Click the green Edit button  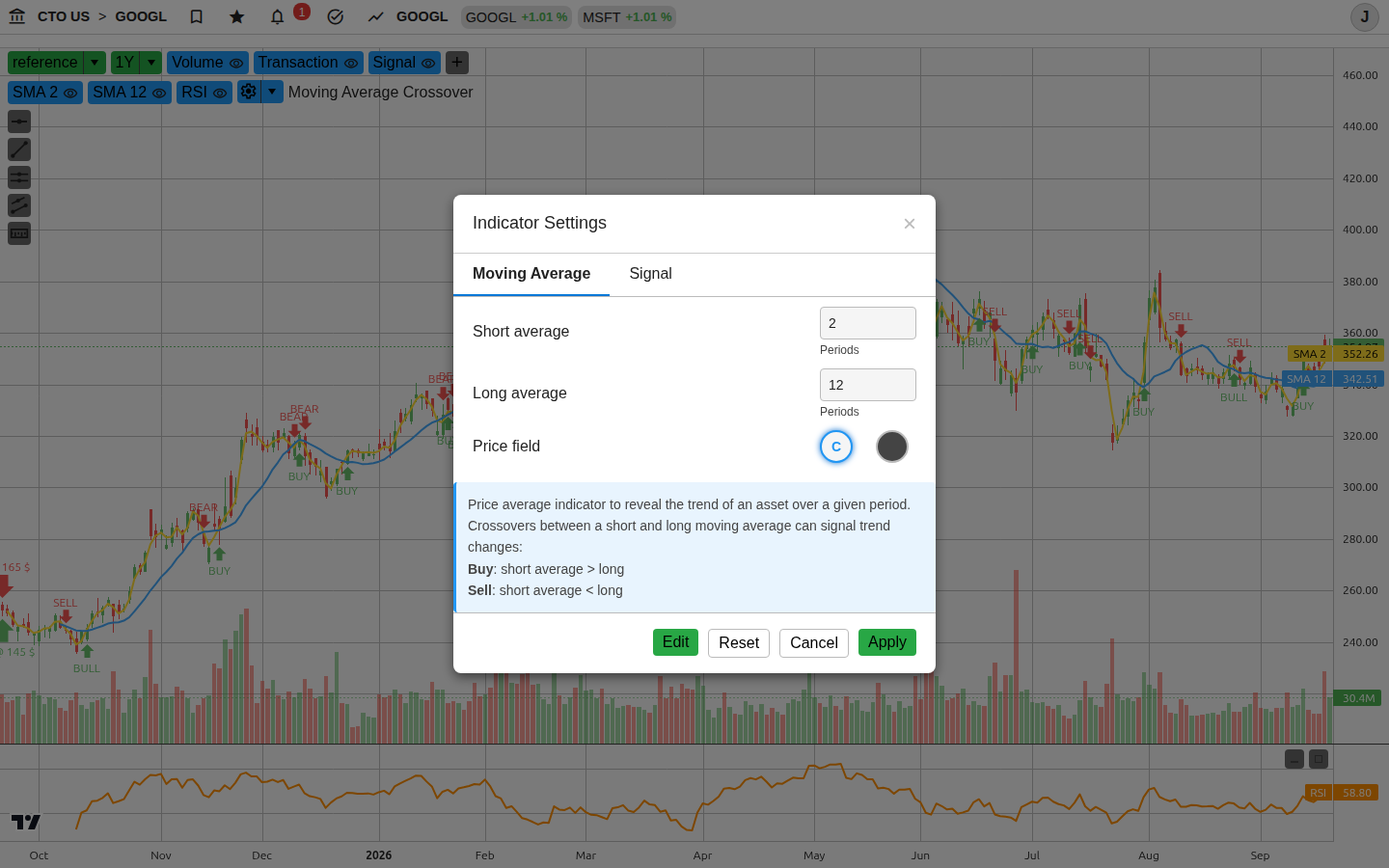click(675, 642)
